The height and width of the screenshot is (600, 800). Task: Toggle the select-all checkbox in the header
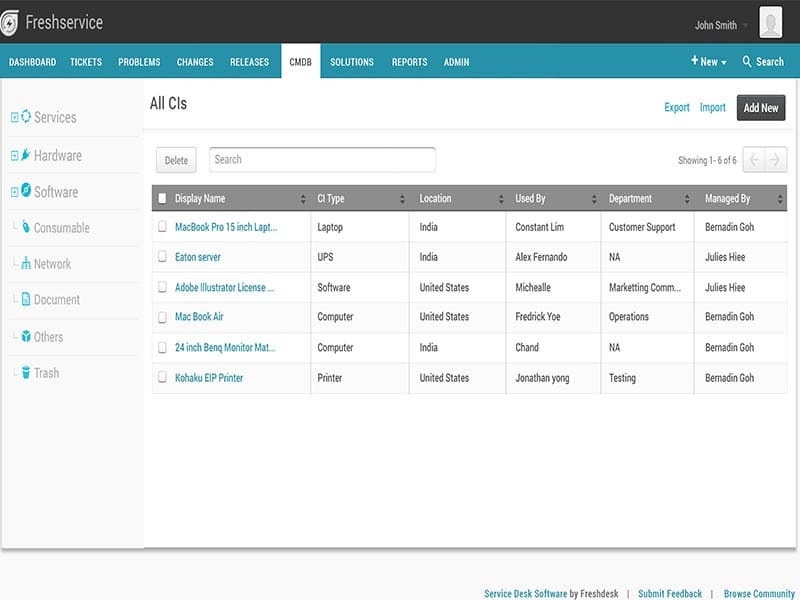point(163,199)
